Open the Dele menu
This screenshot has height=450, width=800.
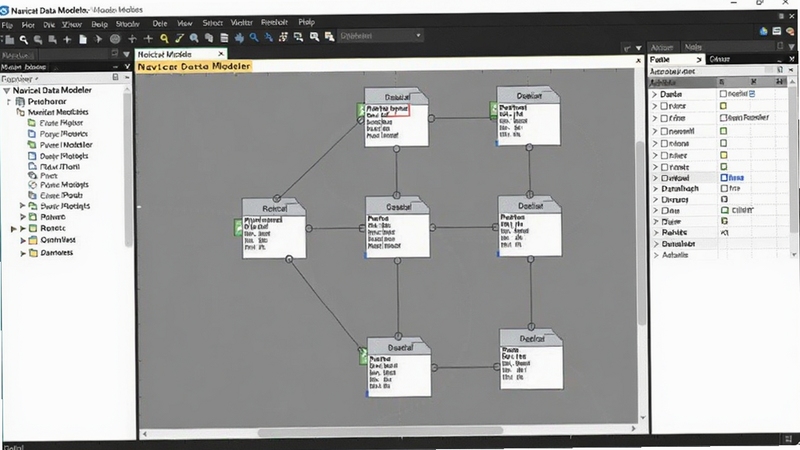[160, 23]
